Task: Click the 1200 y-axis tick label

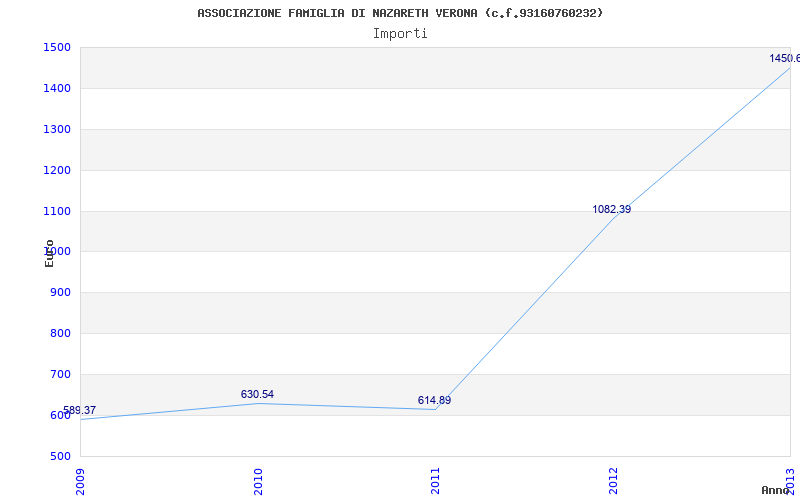Action: (57, 170)
